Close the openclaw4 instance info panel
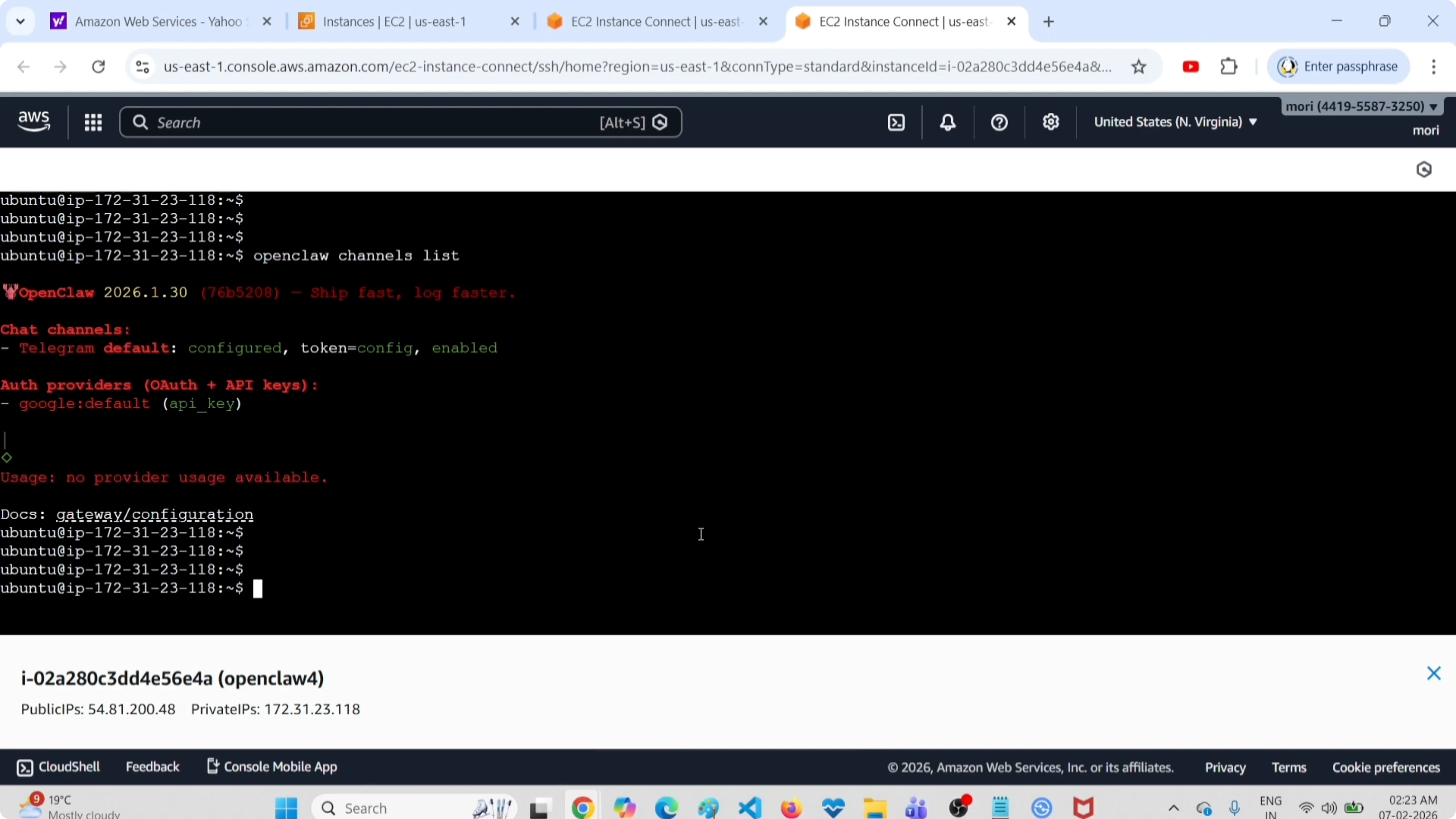Screen dimensions: 1456x819 tap(1433, 673)
